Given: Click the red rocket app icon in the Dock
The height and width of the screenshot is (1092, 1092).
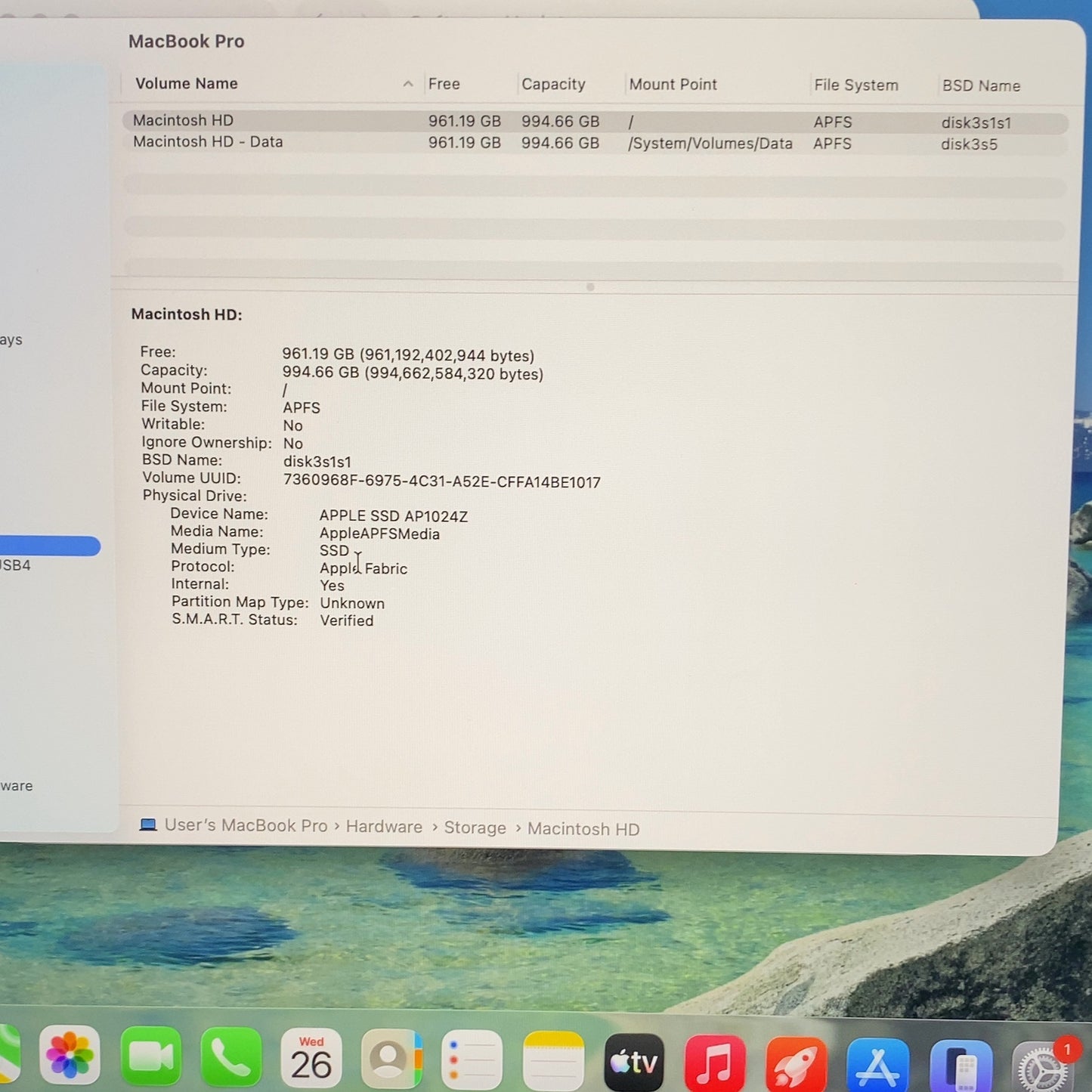Looking at the screenshot, I should click(x=796, y=1064).
